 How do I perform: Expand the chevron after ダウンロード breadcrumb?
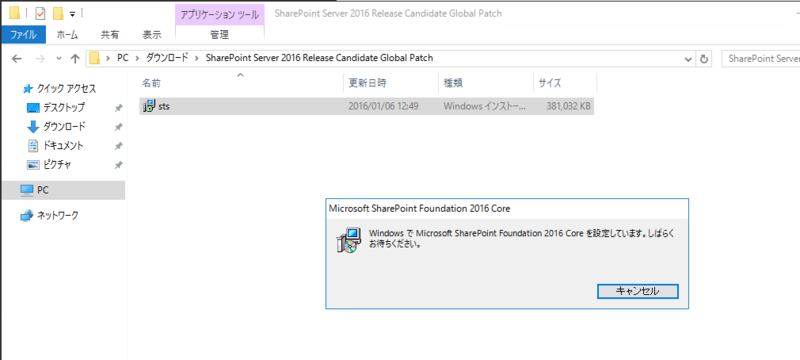tap(198, 58)
